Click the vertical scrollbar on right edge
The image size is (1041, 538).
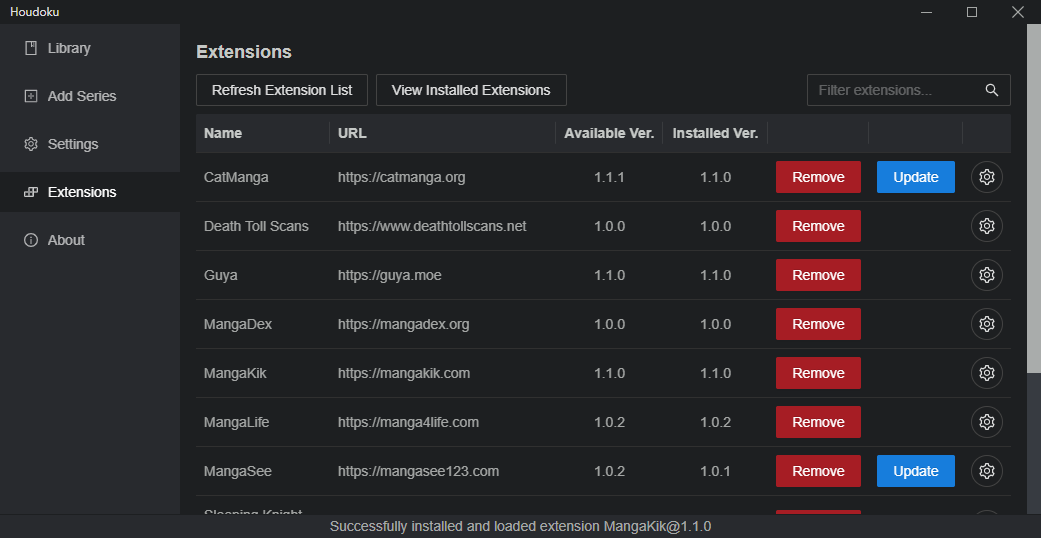click(1034, 200)
